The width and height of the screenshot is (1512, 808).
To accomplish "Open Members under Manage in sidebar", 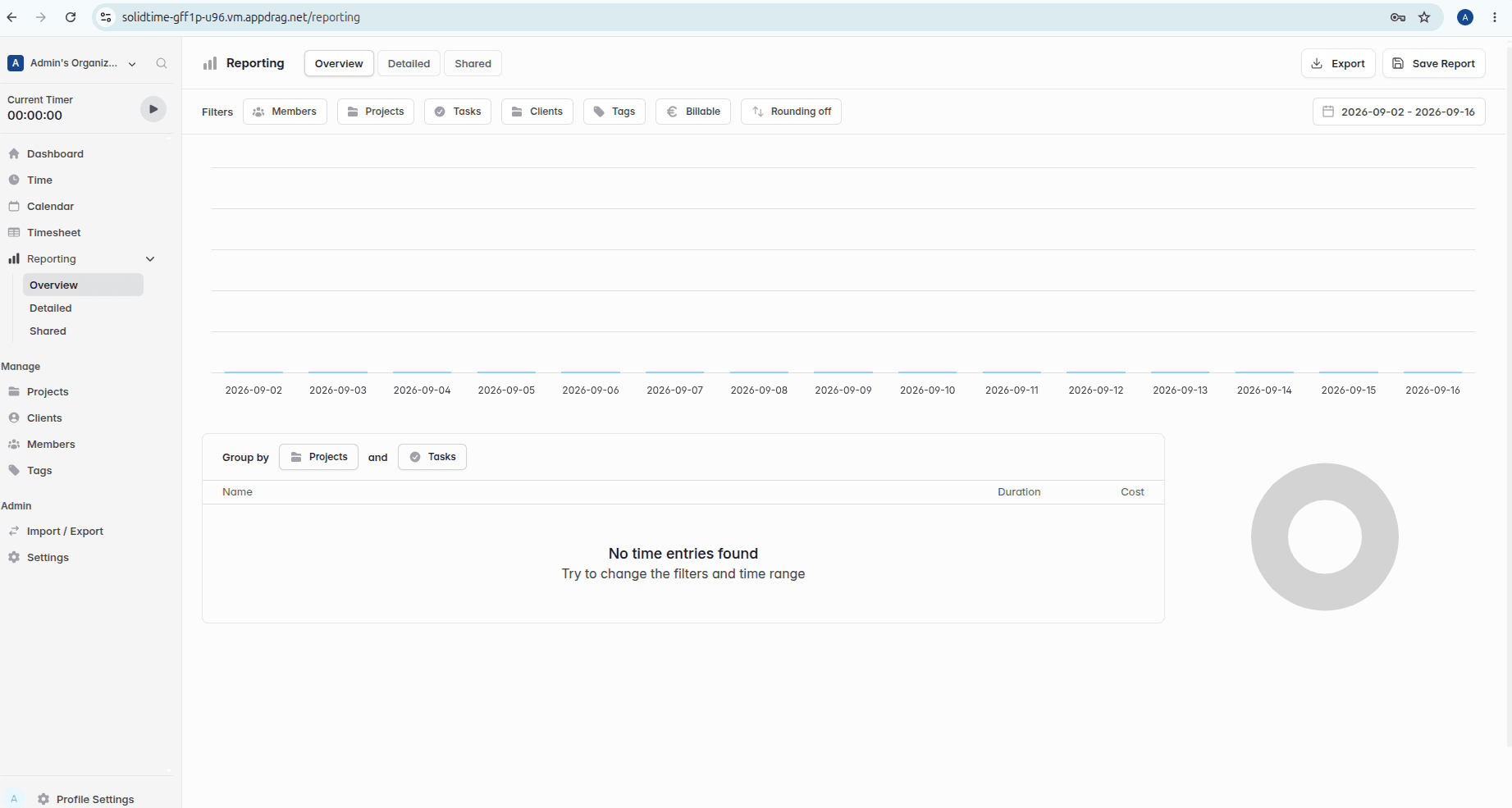I will click(x=51, y=444).
